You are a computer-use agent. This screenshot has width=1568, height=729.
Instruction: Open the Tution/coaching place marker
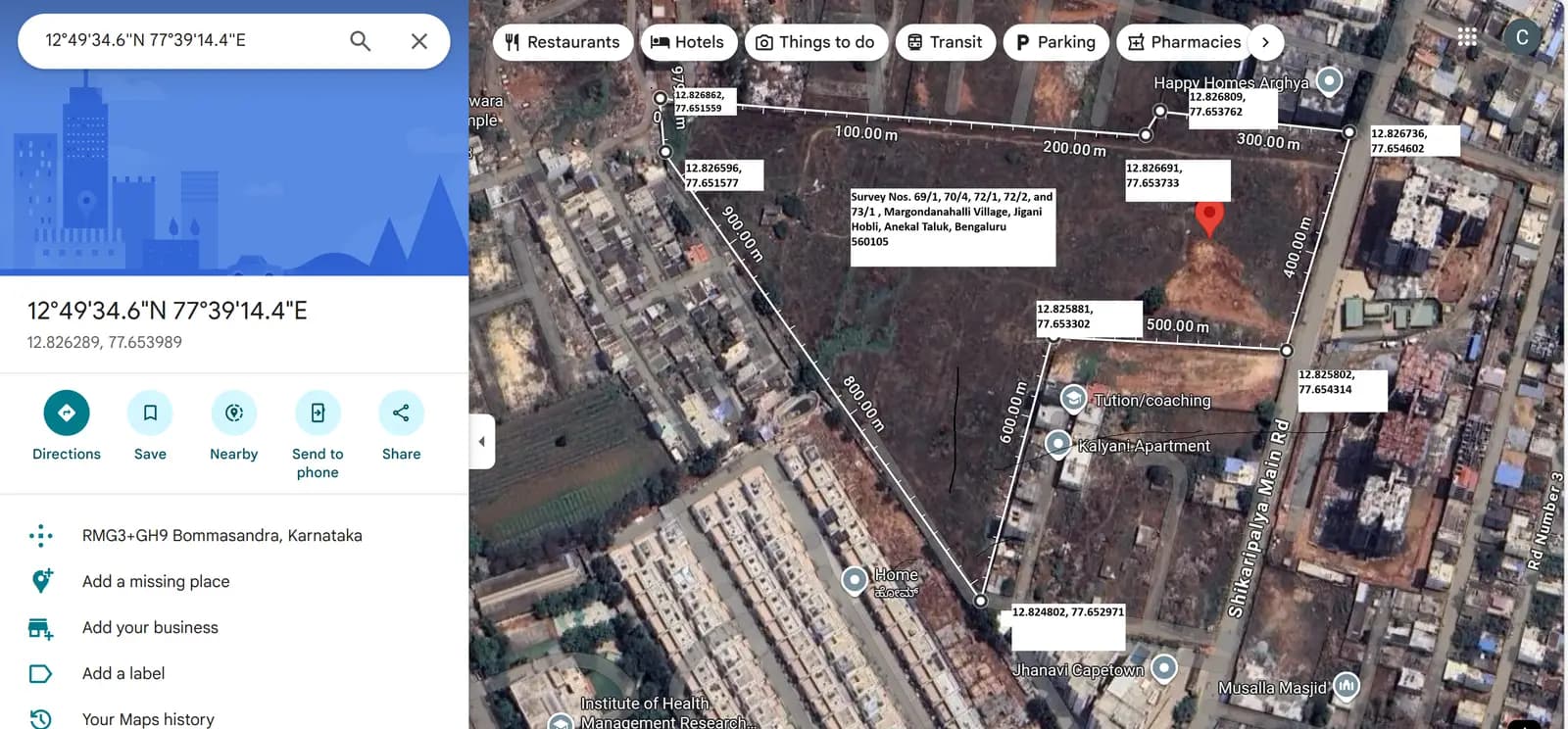pyautogui.click(x=1073, y=398)
